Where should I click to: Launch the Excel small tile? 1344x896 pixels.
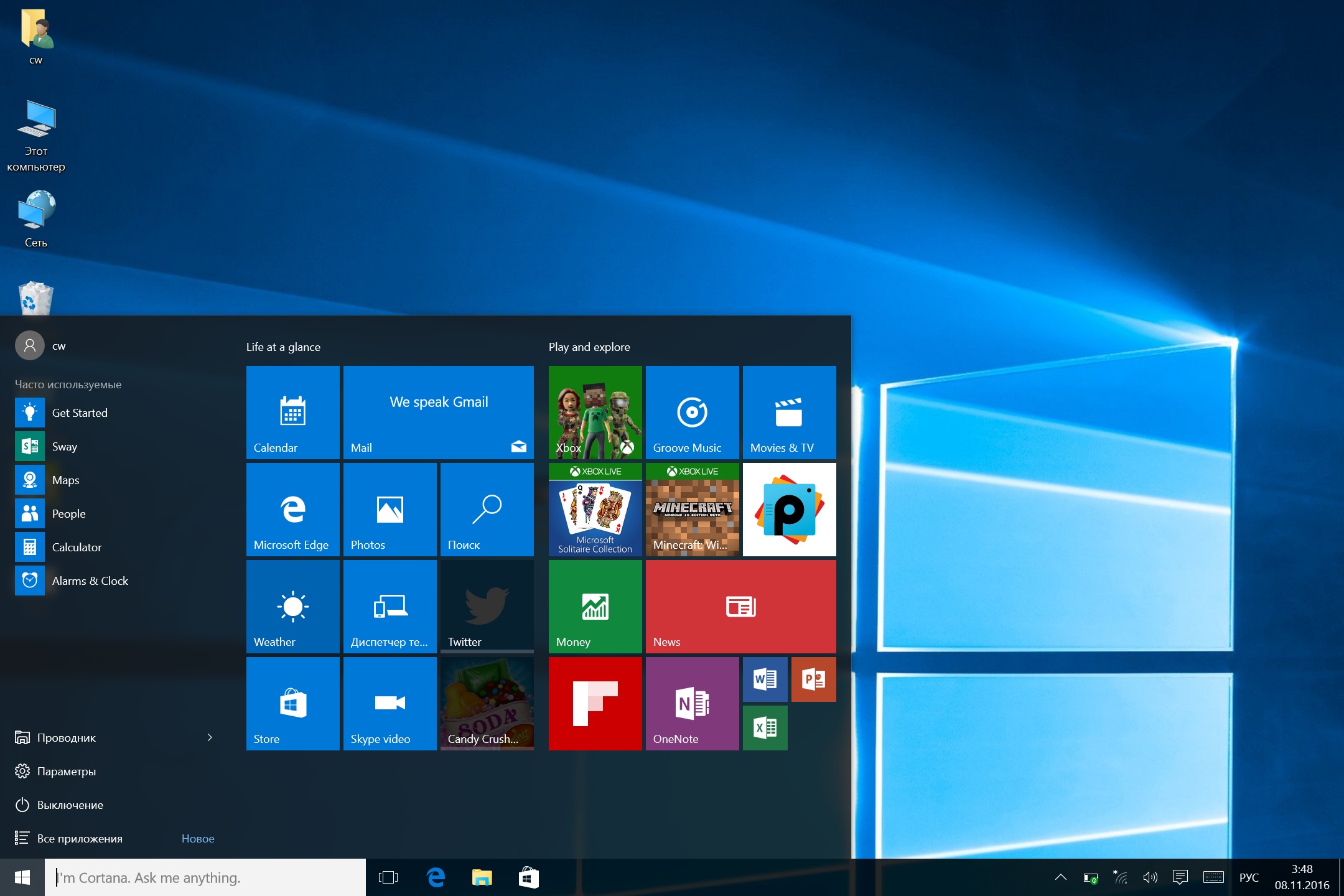tap(765, 727)
